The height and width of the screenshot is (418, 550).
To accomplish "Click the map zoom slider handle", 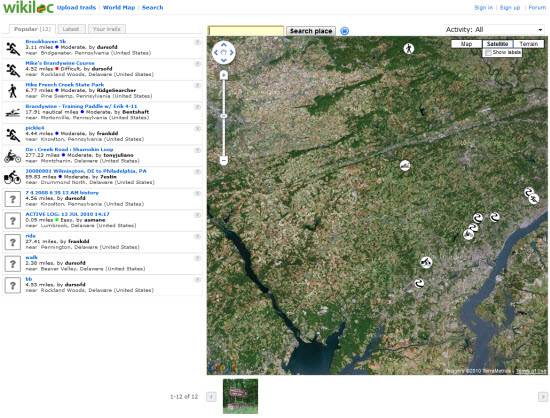I will pyautogui.click(x=224, y=116).
